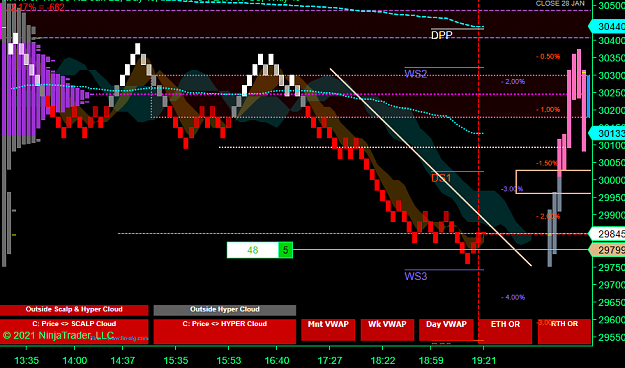Click the 30050 price axis label
Screen dimensions: 625x368
pyautogui.click(x=611, y=162)
